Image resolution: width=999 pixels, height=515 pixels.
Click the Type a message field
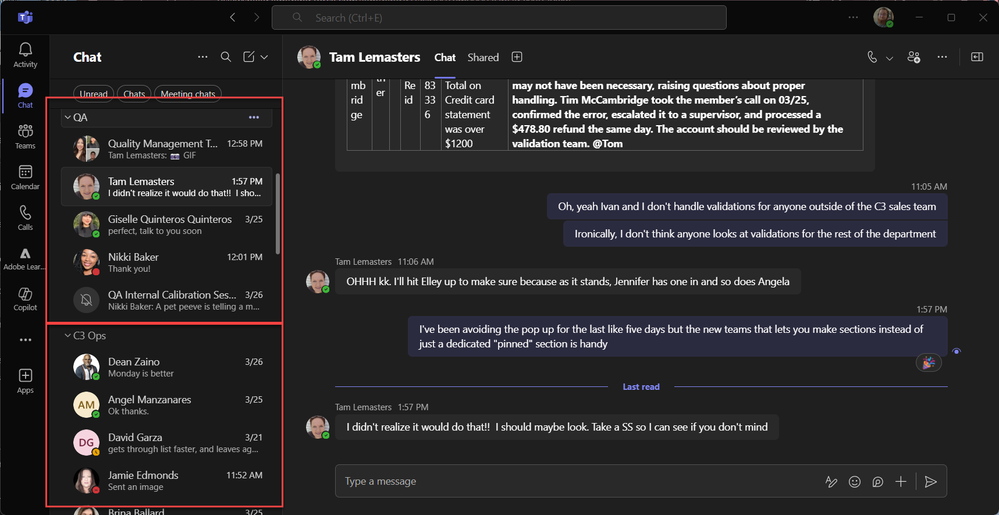click(x=570, y=482)
